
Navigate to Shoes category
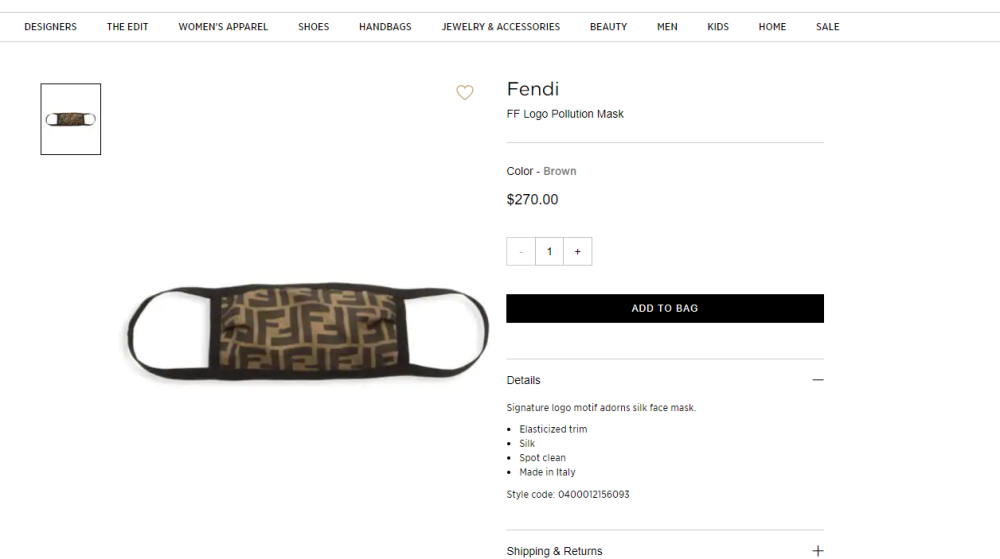click(x=314, y=27)
